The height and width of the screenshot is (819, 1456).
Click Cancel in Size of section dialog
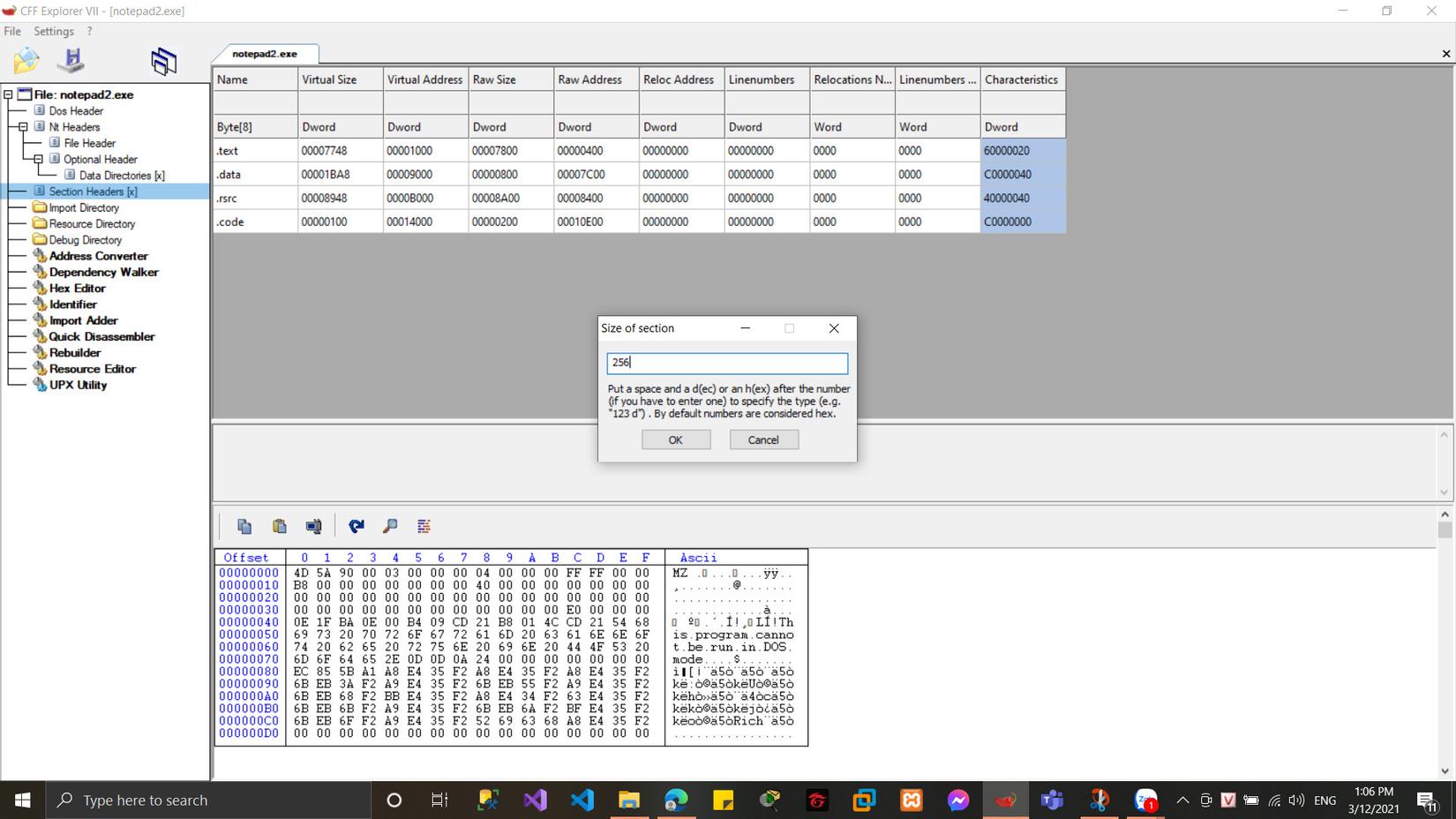click(763, 440)
